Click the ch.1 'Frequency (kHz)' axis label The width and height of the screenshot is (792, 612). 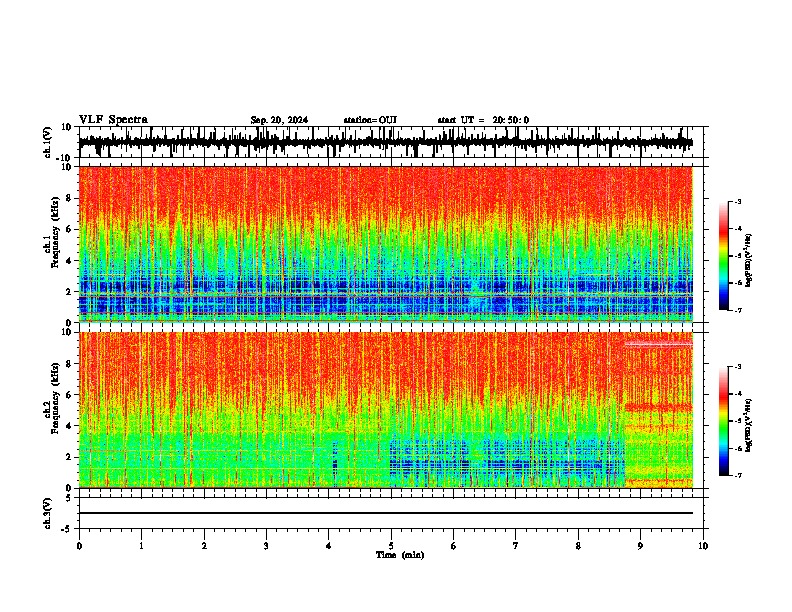click(56, 232)
